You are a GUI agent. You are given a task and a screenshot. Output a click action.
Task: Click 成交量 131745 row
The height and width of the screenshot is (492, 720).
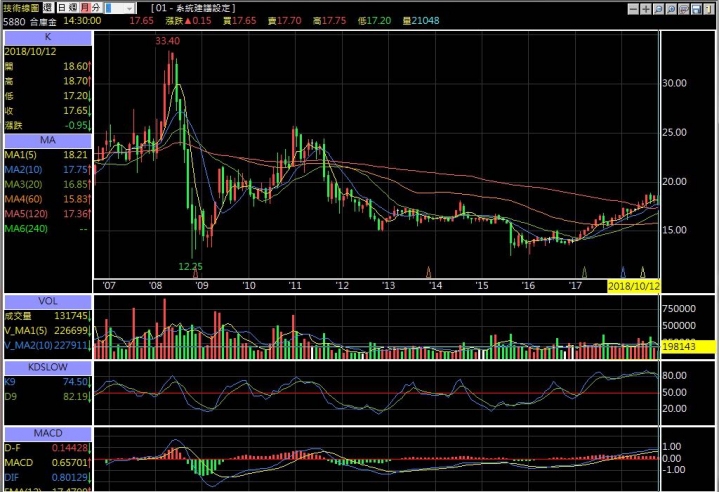coord(48,316)
